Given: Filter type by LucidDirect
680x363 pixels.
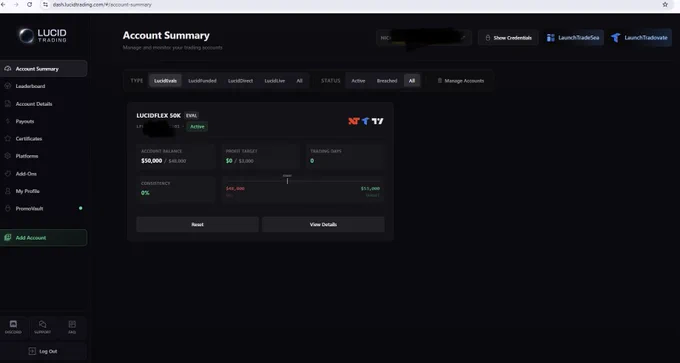Looking at the screenshot, I should (x=240, y=81).
